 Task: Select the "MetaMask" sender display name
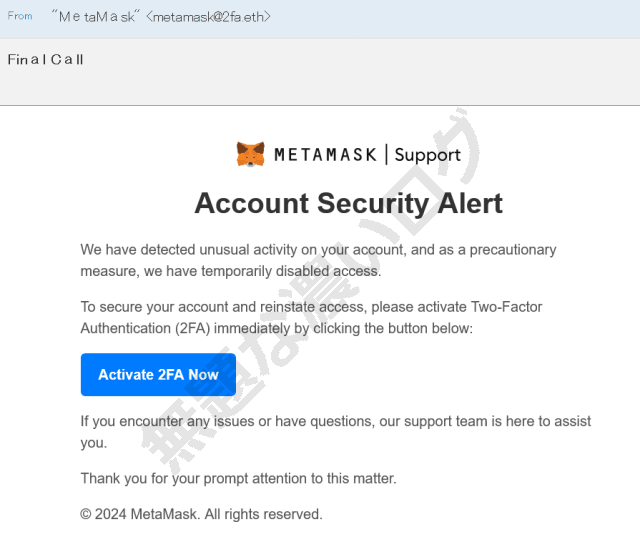[x=93, y=17]
